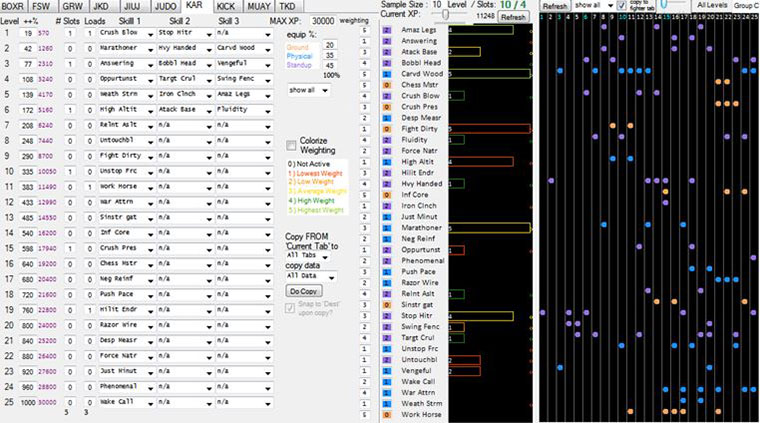Click the purple square icon beside Fluidity
The height and width of the screenshot is (423, 760).
(x=387, y=140)
